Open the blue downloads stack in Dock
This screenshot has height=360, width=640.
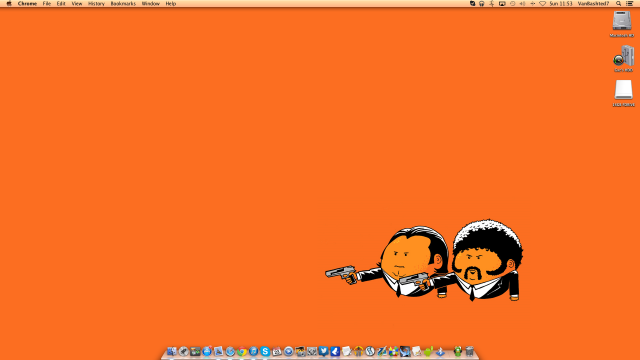[x=440, y=351]
